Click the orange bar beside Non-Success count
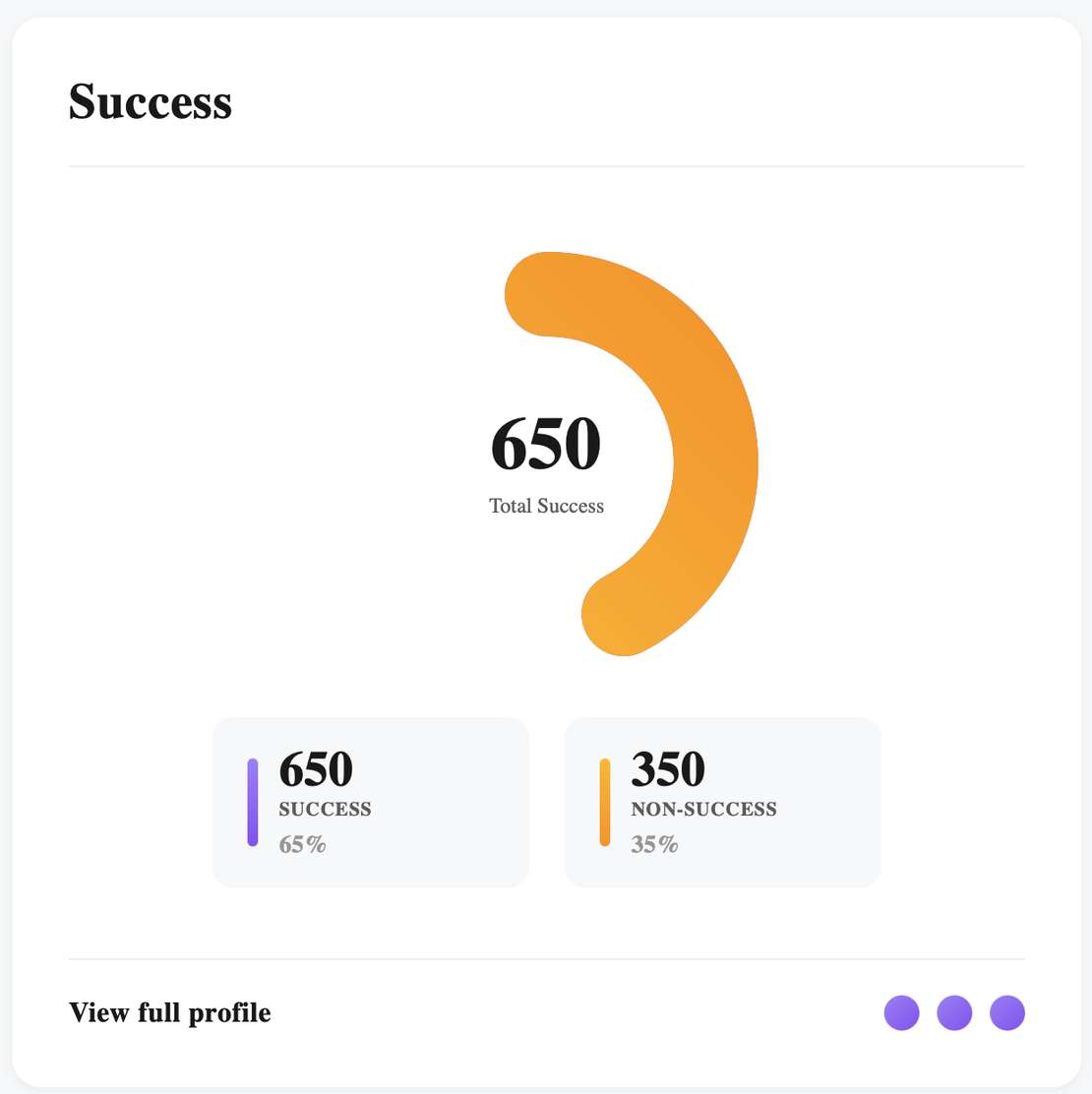Image resolution: width=1092 pixels, height=1094 pixels. click(x=605, y=802)
